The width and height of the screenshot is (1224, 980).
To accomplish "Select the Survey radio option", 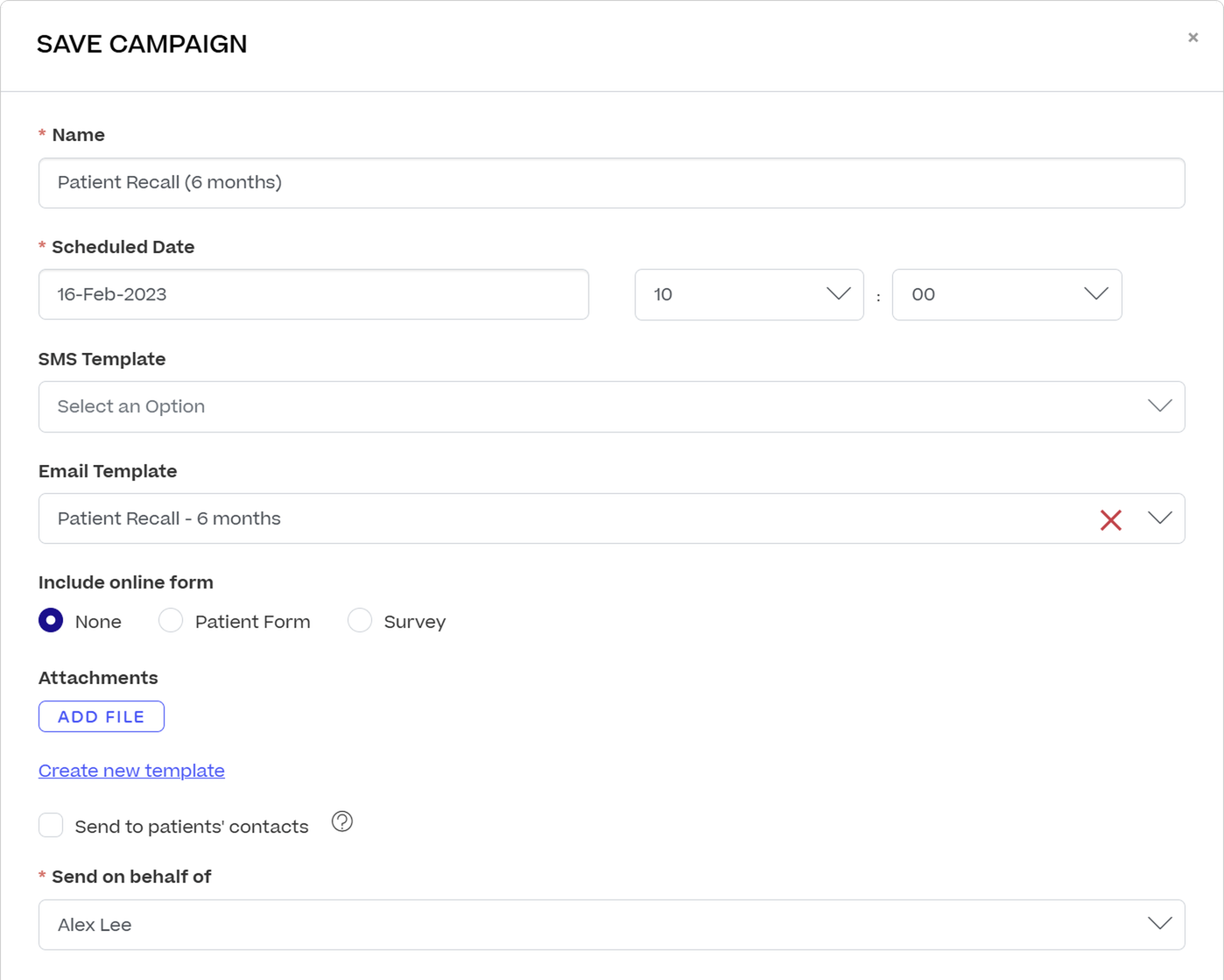I will [360, 620].
